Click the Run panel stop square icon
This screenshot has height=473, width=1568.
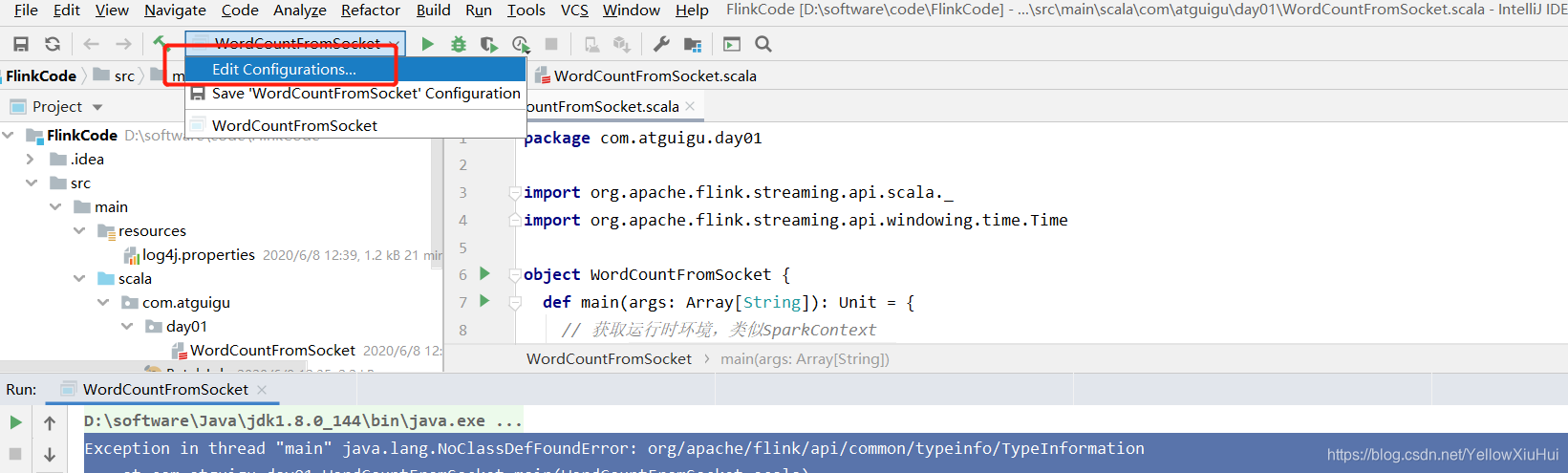[x=15, y=454]
